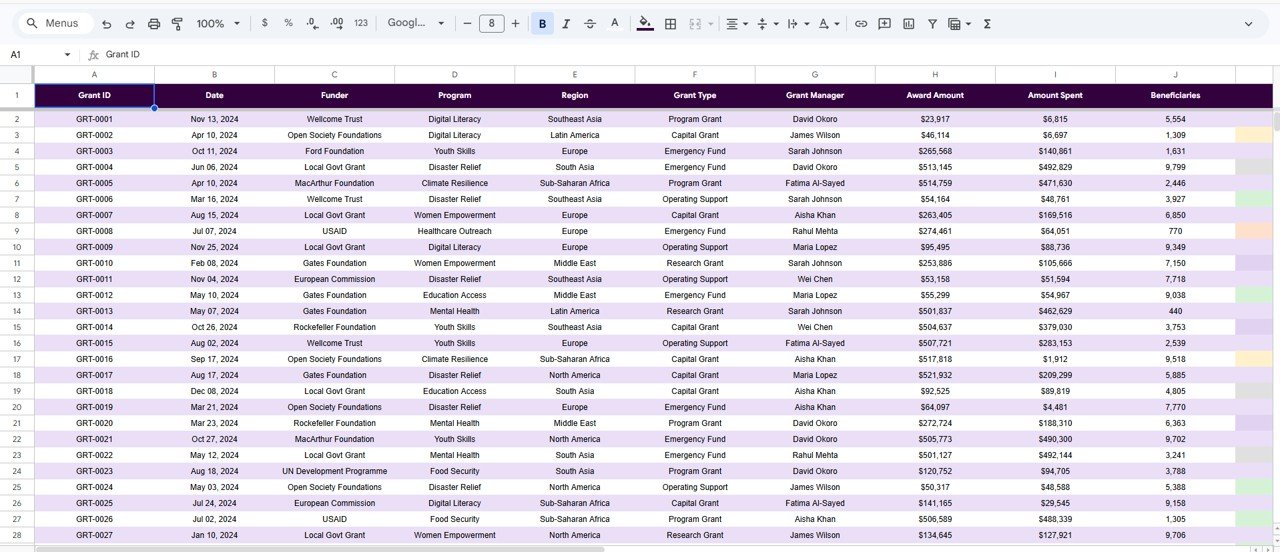
Task: Toggle italic formatting
Action: pyautogui.click(x=566, y=23)
